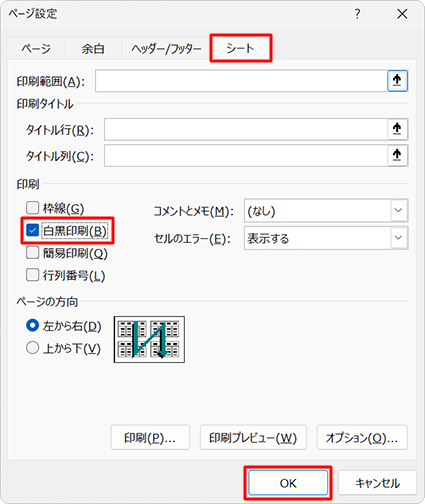Click into the 印刷範囲(A) input field
The height and width of the screenshot is (504, 425).
(241, 80)
